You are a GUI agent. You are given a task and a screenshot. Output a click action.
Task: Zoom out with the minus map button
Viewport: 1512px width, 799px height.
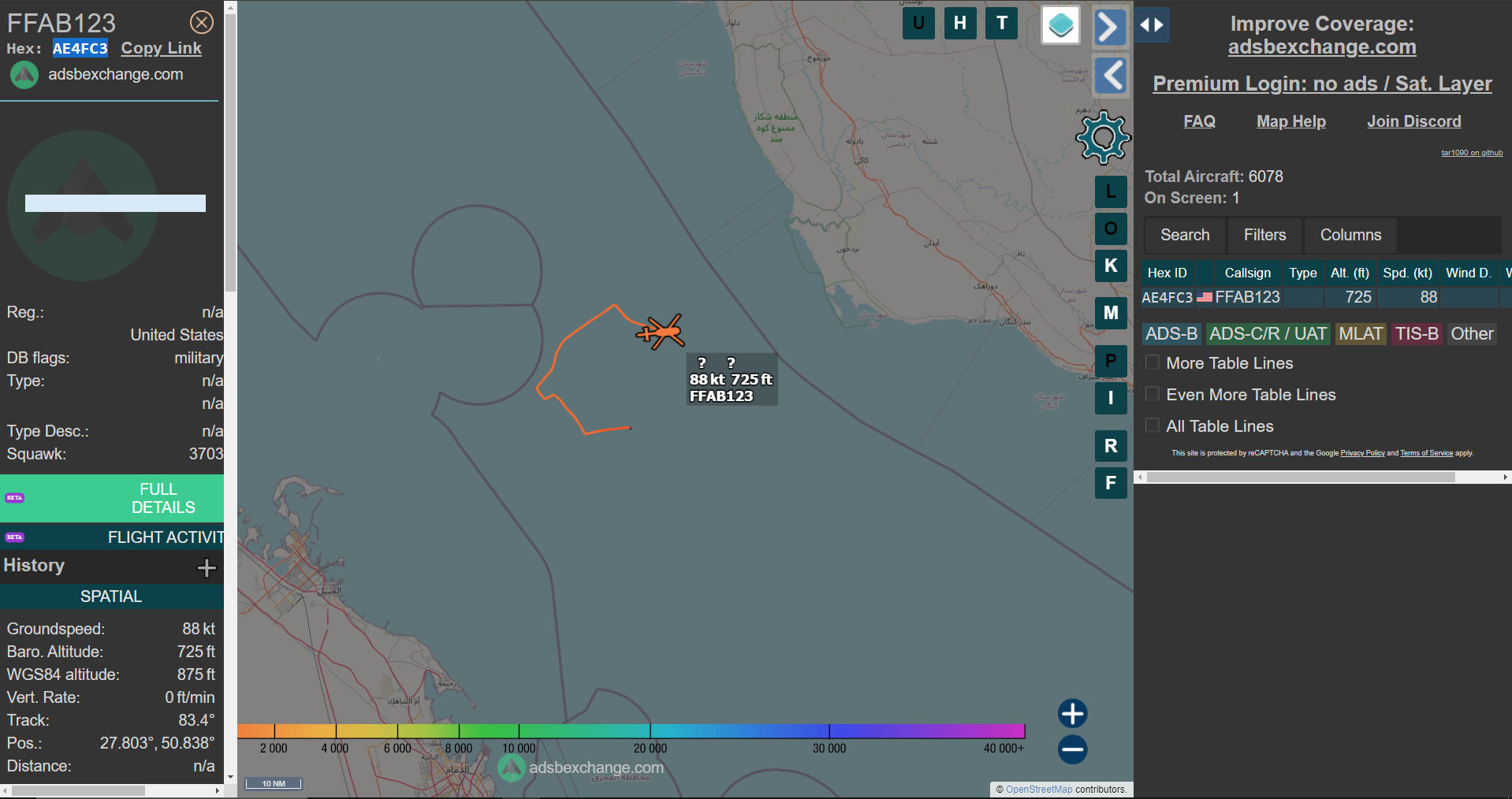1072,749
